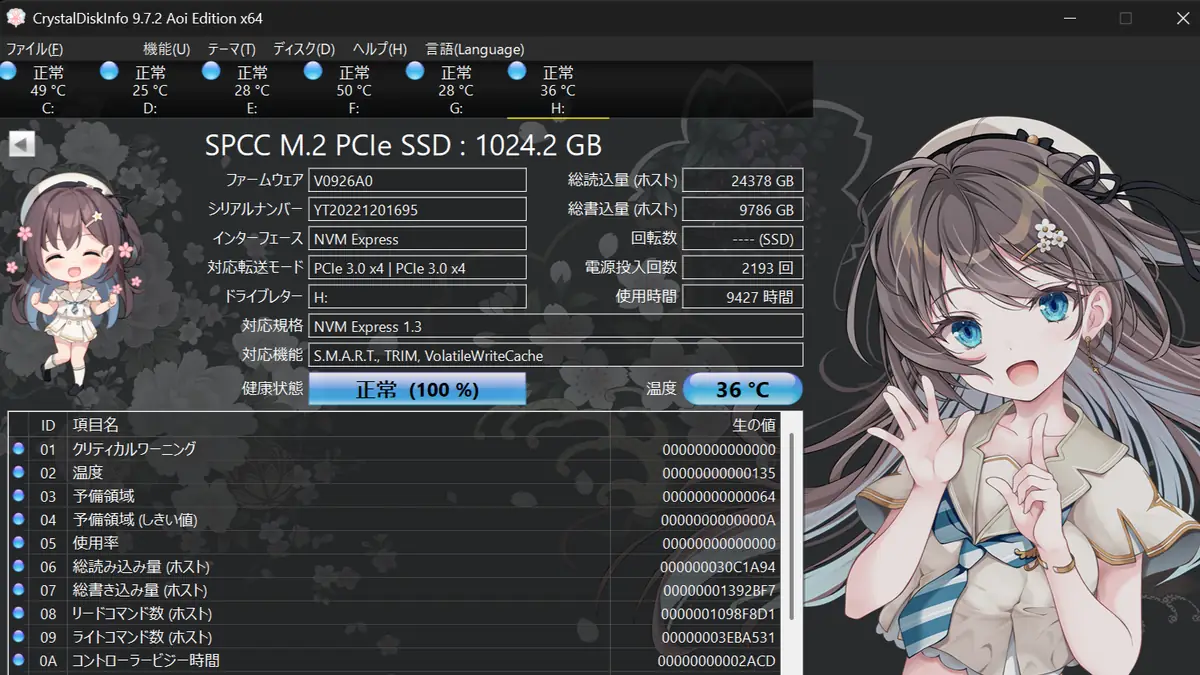This screenshot has width=1200, height=675.
Task: Select the C: drive status orb
Action: click(x=8, y=71)
